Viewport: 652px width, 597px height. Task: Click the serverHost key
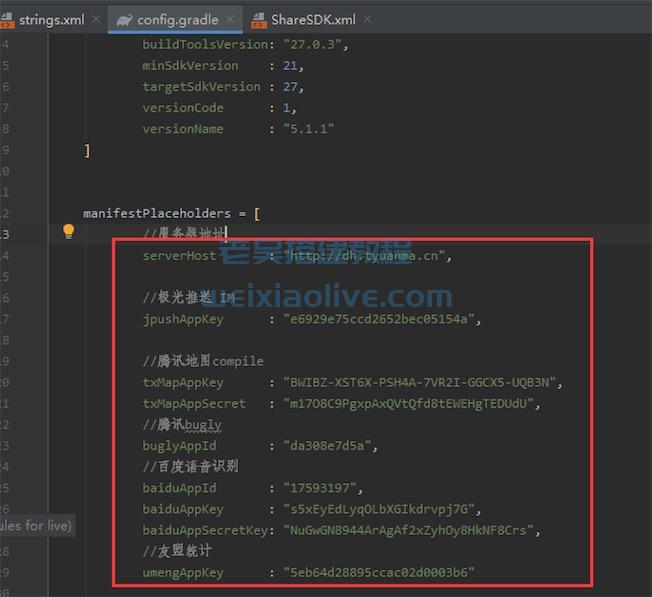click(179, 256)
